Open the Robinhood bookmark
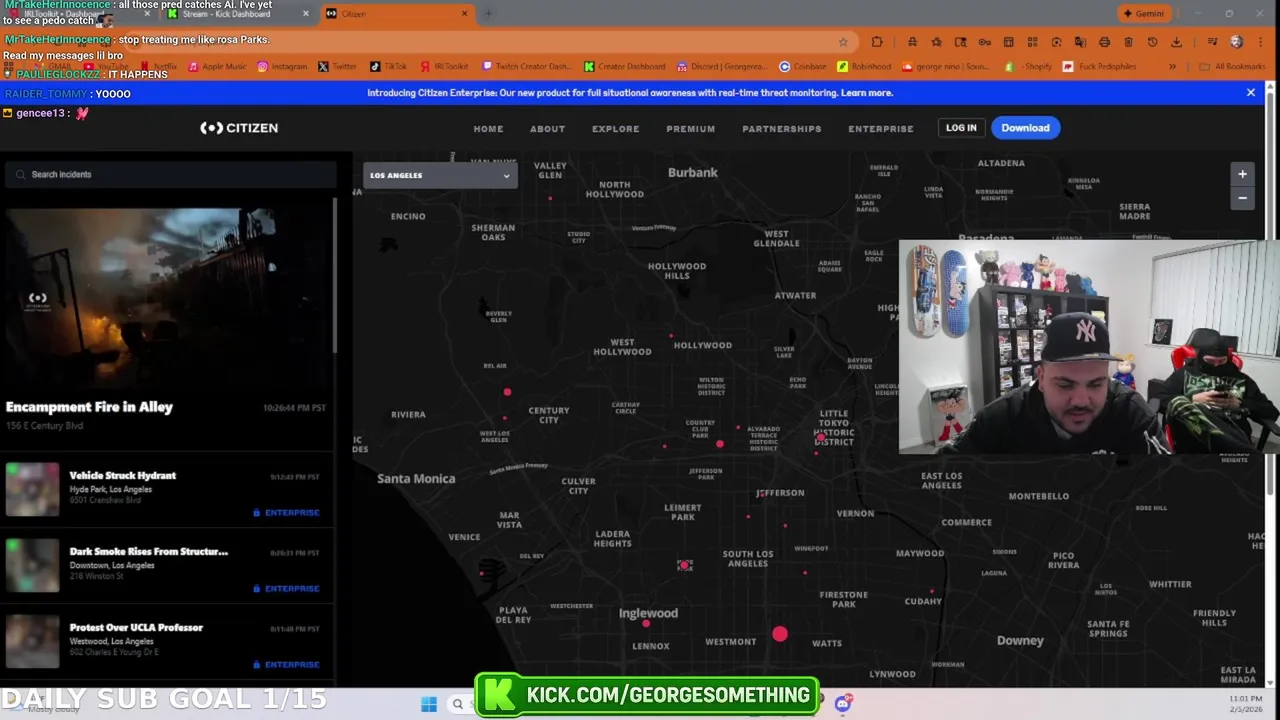Viewport: 1280px width, 720px height. (864, 67)
